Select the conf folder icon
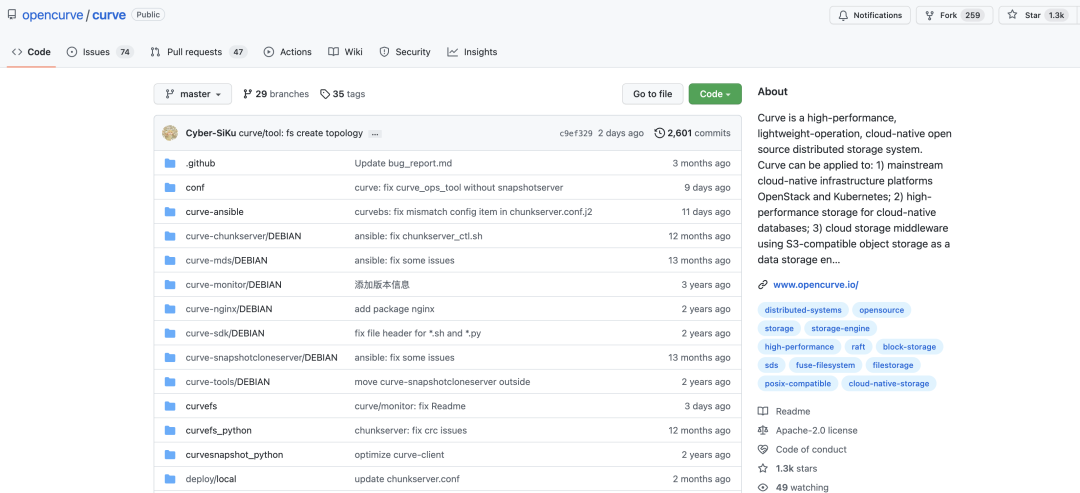Image resolution: width=1080 pixels, height=493 pixels. point(170,187)
